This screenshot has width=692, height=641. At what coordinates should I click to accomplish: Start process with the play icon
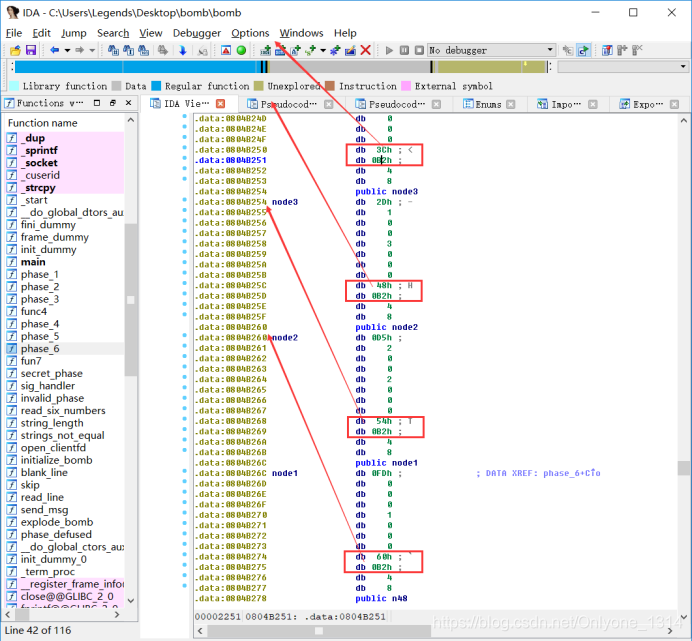click(x=389, y=50)
